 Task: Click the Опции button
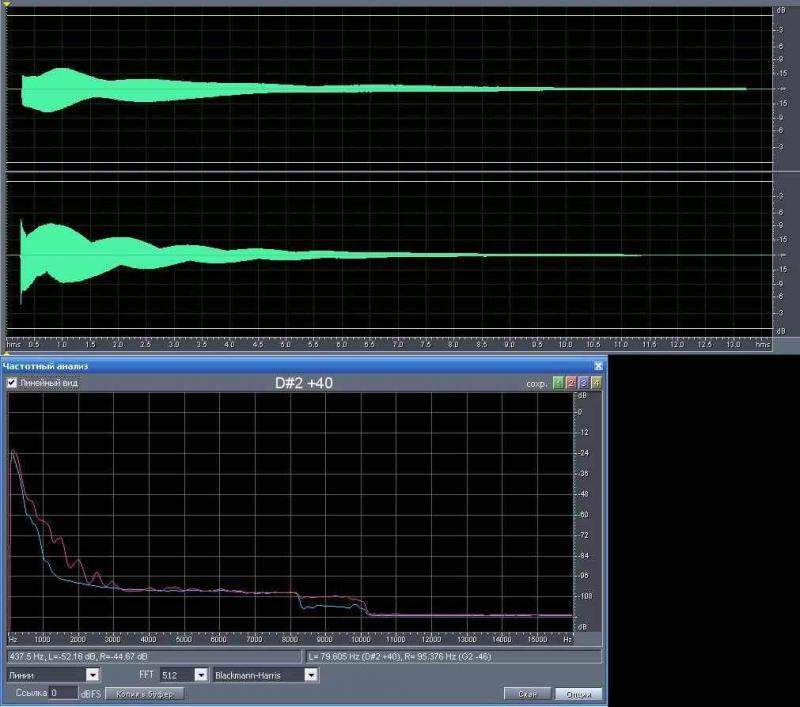click(579, 694)
